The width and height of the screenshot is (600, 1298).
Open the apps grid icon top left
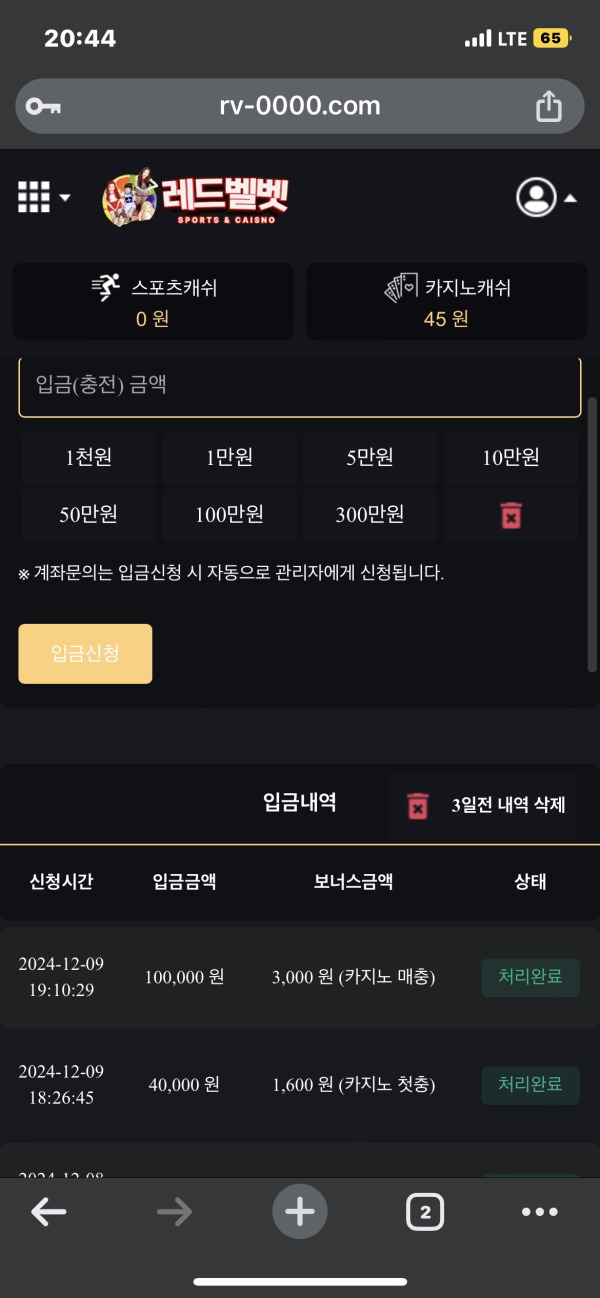point(33,197)
